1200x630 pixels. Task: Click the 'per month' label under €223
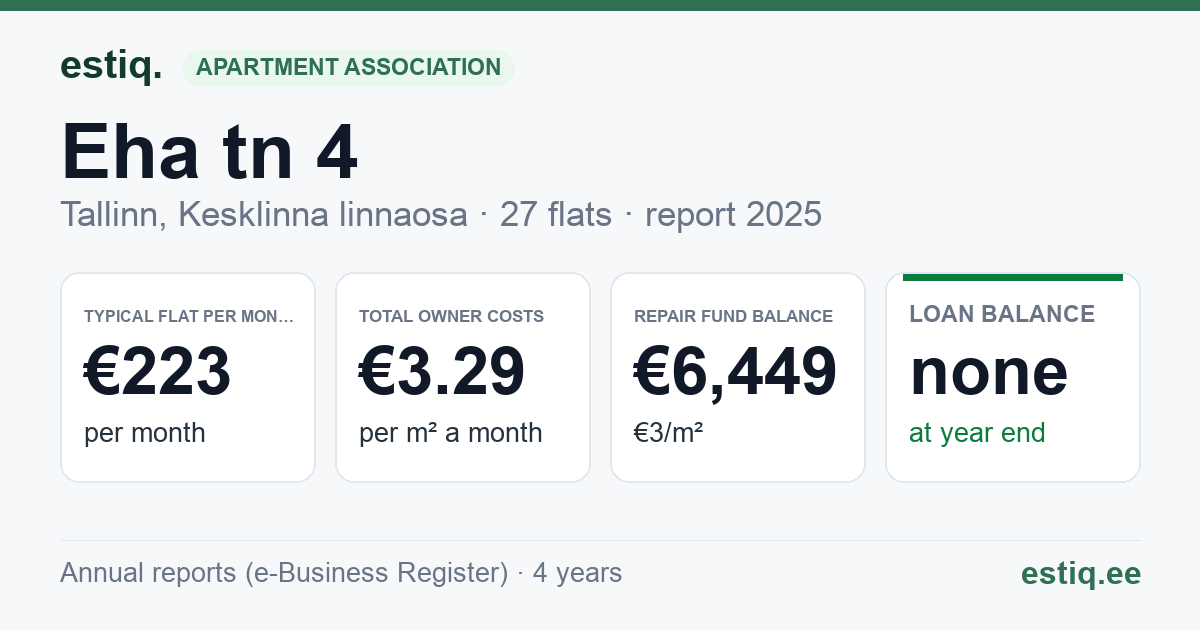[x=145, y=433]
